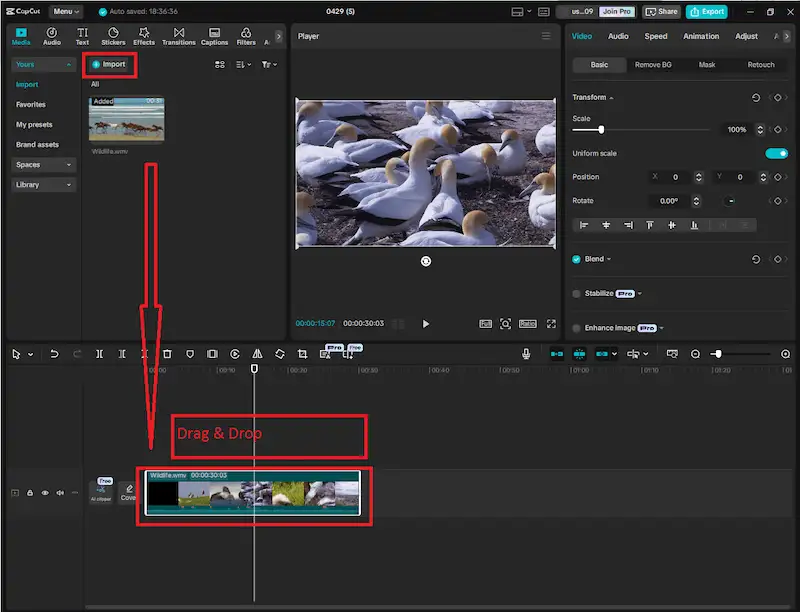Open fullscreen preview in the player
Screen dimensions: 800x612
point(551,324)
